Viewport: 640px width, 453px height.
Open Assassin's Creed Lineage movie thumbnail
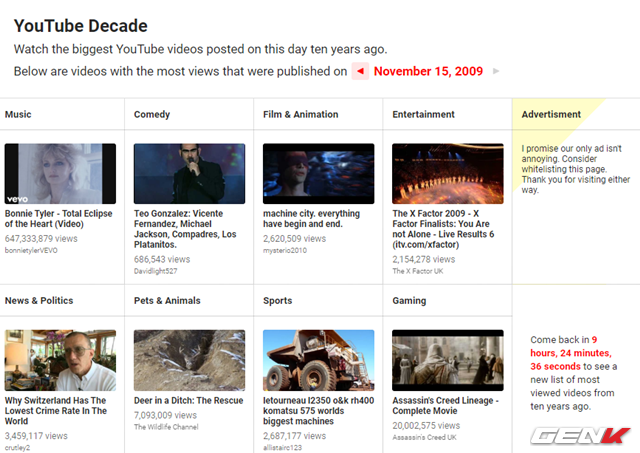click(447, 360)
